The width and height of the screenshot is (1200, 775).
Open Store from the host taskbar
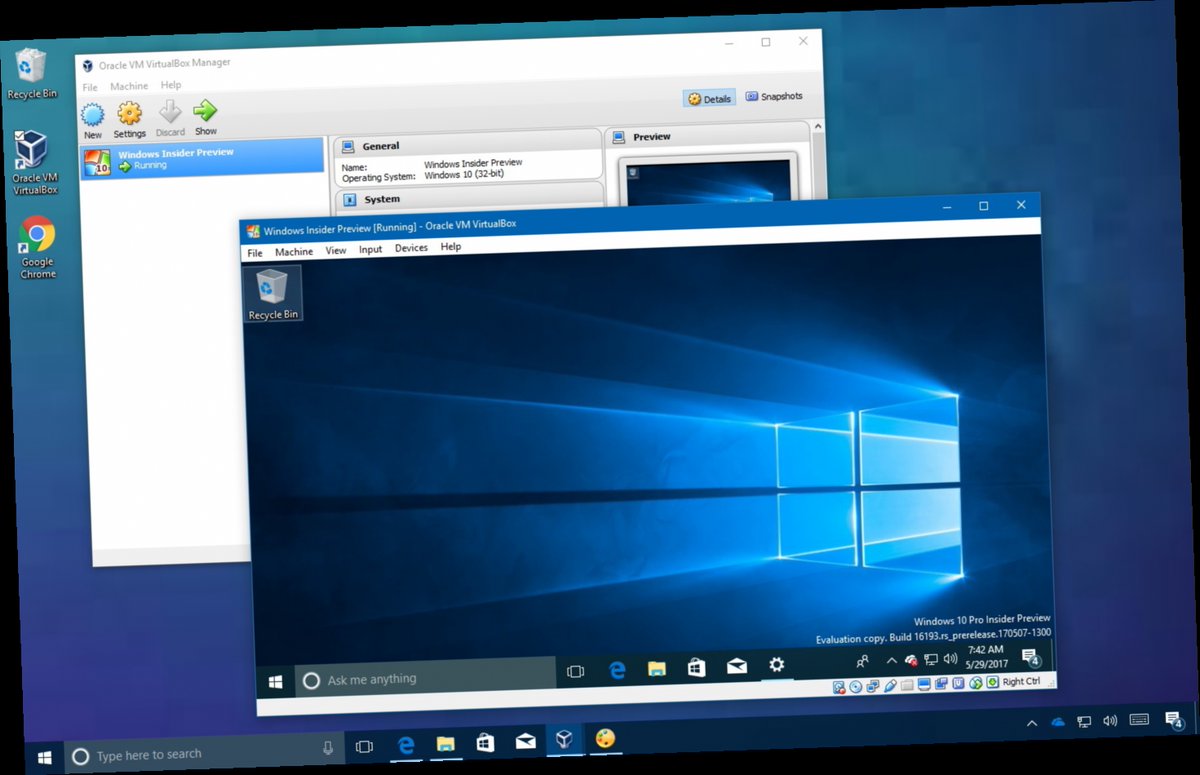485,742
